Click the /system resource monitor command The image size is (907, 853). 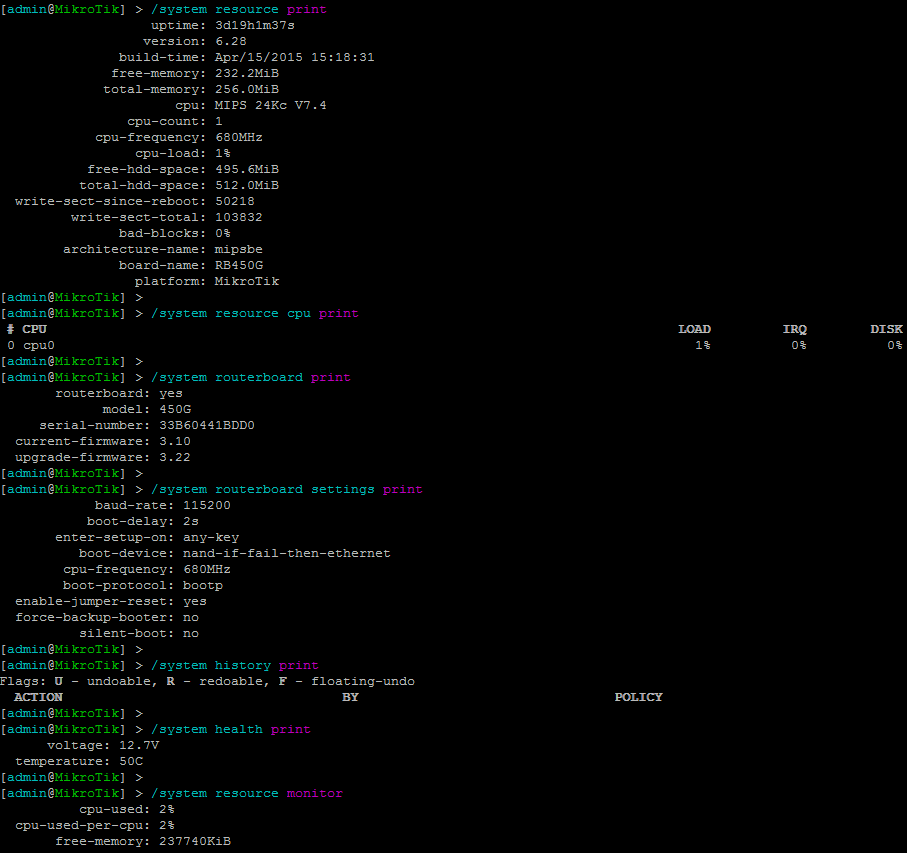point(247,793)
